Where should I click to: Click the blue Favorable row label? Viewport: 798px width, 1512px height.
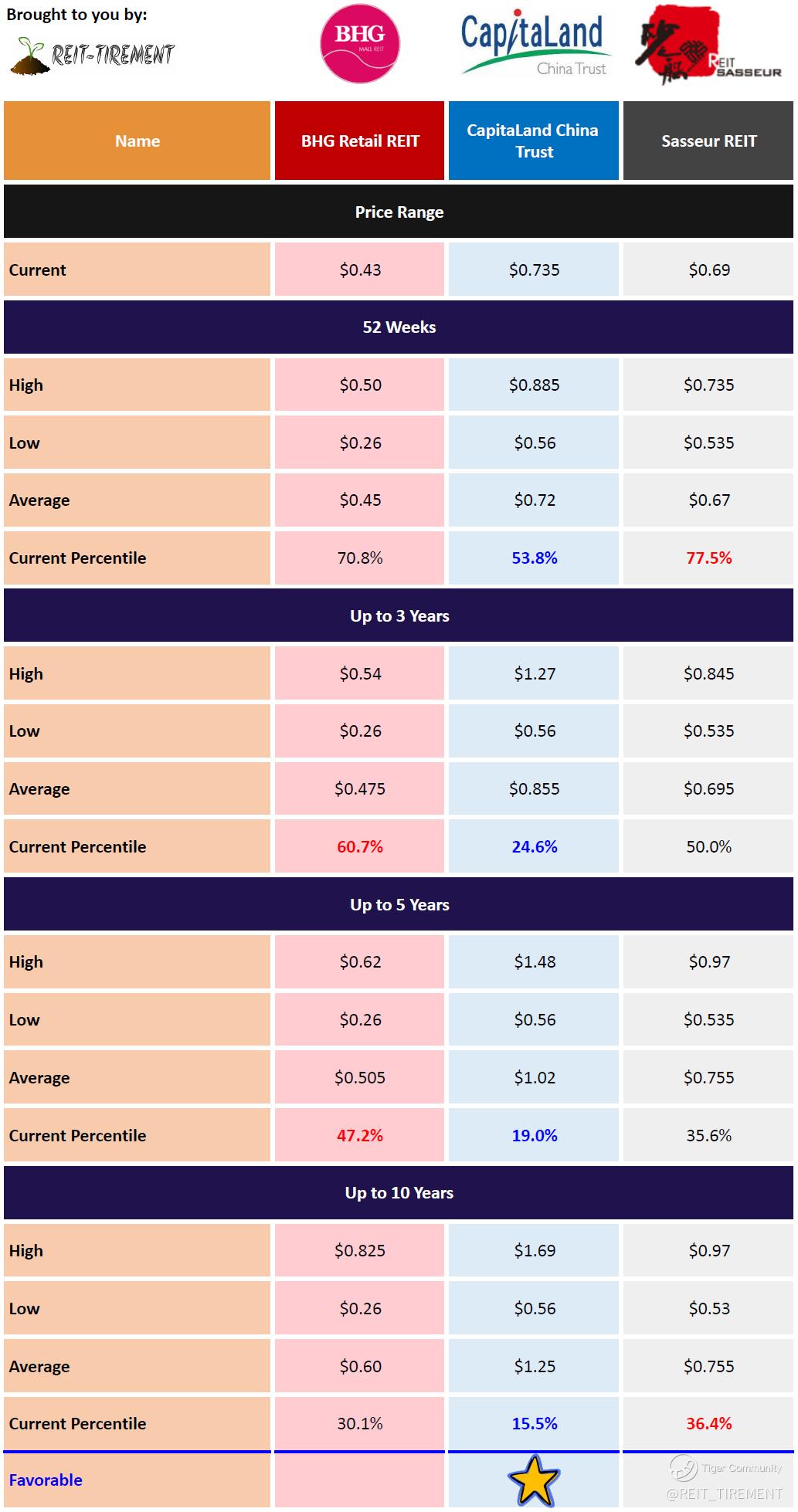[46, 1480]
